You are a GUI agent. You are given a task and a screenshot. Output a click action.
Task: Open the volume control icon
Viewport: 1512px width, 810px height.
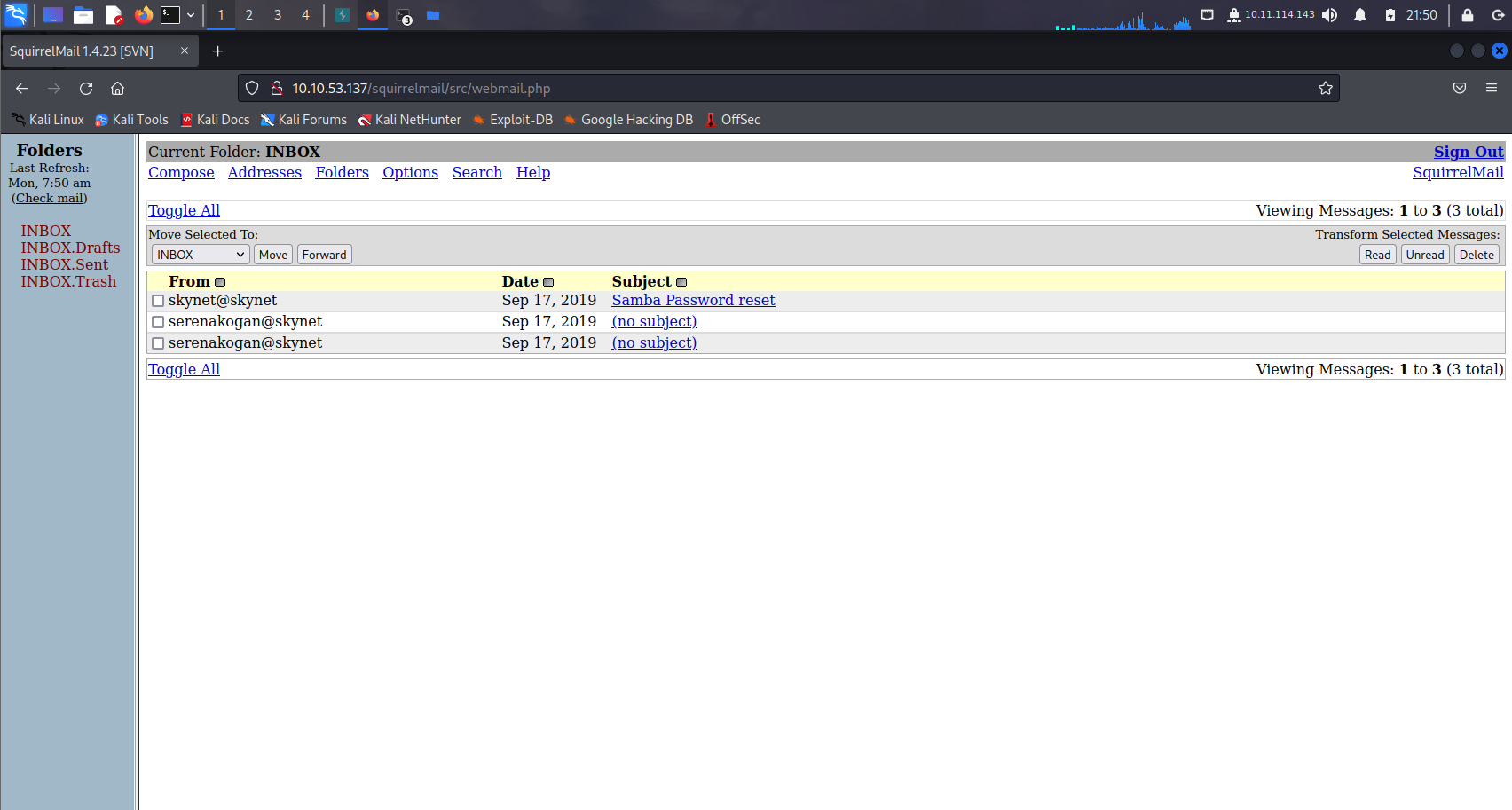[x=1329, y=15]
